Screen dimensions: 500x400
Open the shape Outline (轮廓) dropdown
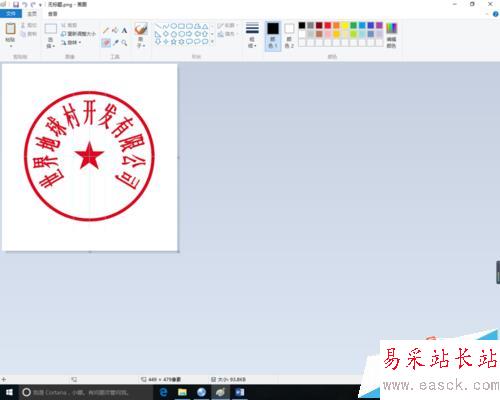point(227,26)
